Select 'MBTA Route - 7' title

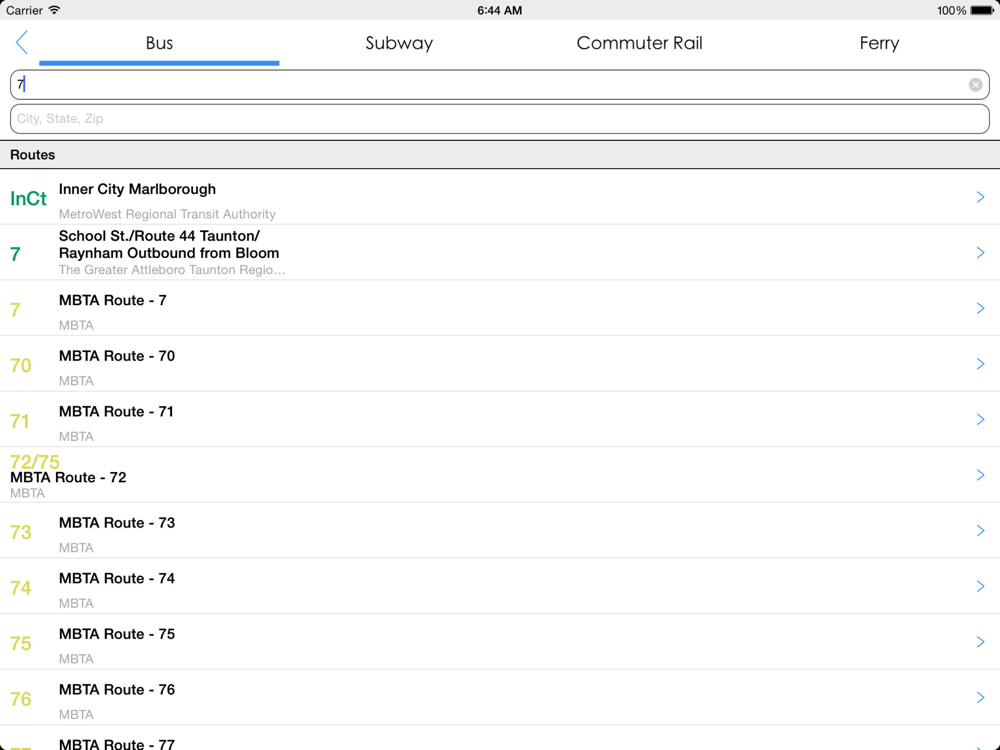(112, 300)
